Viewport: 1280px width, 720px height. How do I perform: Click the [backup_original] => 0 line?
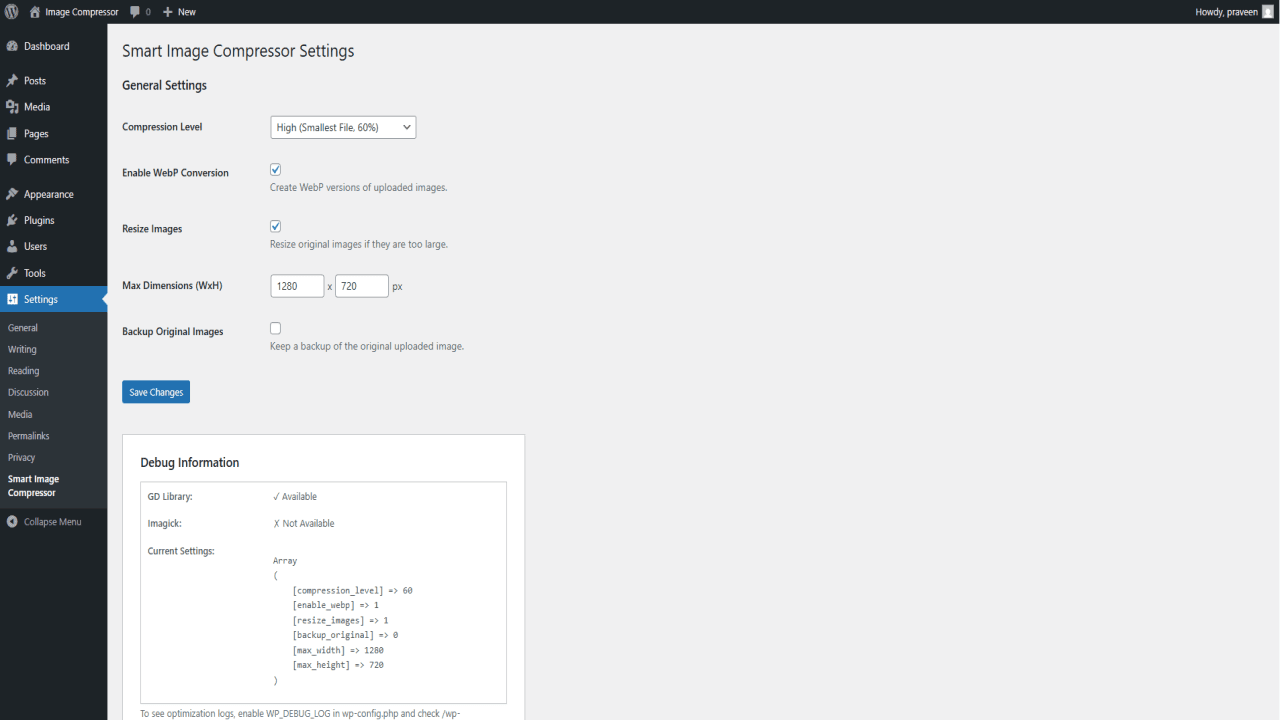coord(346,636)
